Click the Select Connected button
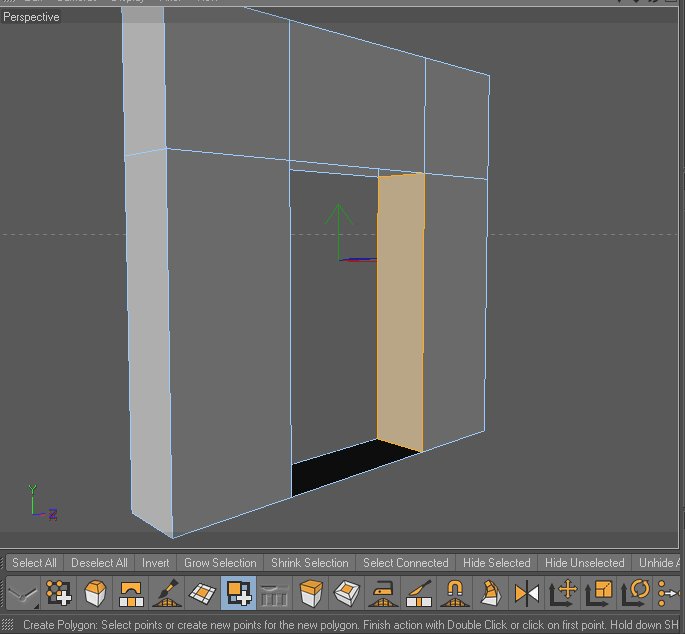685x634 pixels. click(x=405, y=563)
